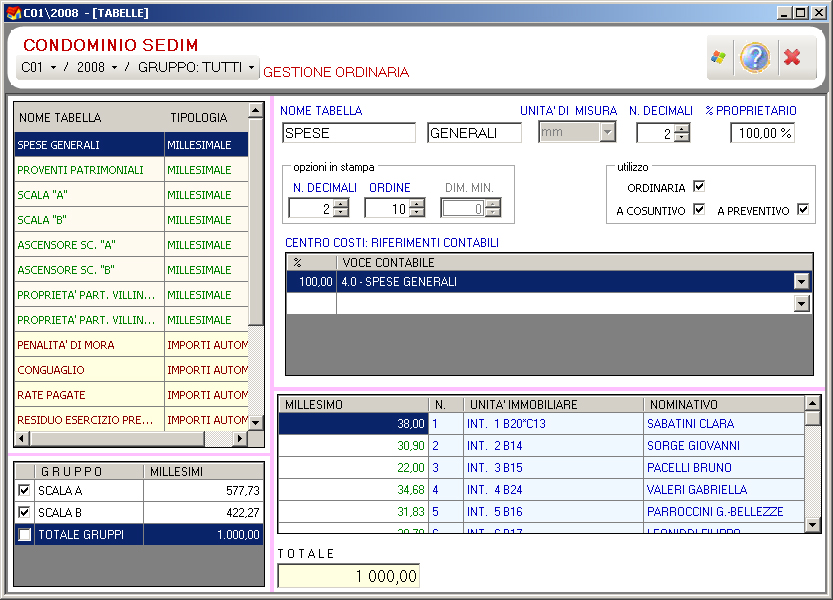
Task: Select the SPESE GENERALI table row
Action: click(x=132, y=145)
